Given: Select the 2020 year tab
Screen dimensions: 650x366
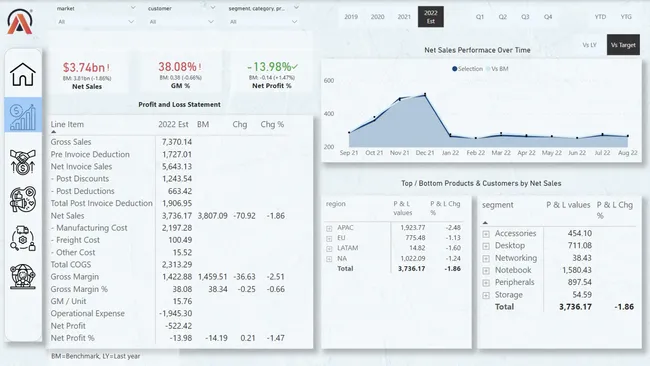Looking at the screenshot, I should tap(377, 17).
